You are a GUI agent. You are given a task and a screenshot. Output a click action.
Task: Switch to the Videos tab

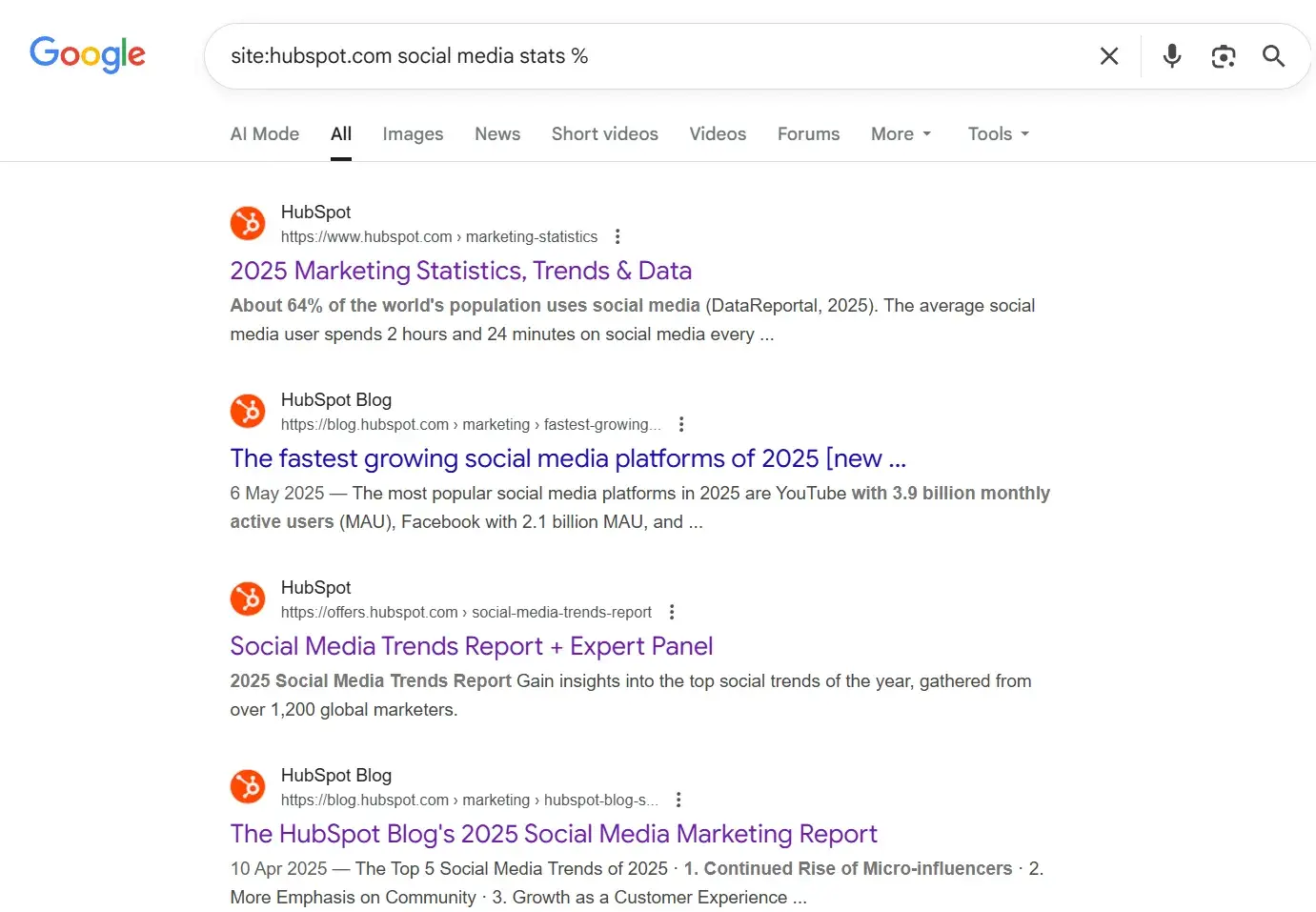[x=718, y=133]
